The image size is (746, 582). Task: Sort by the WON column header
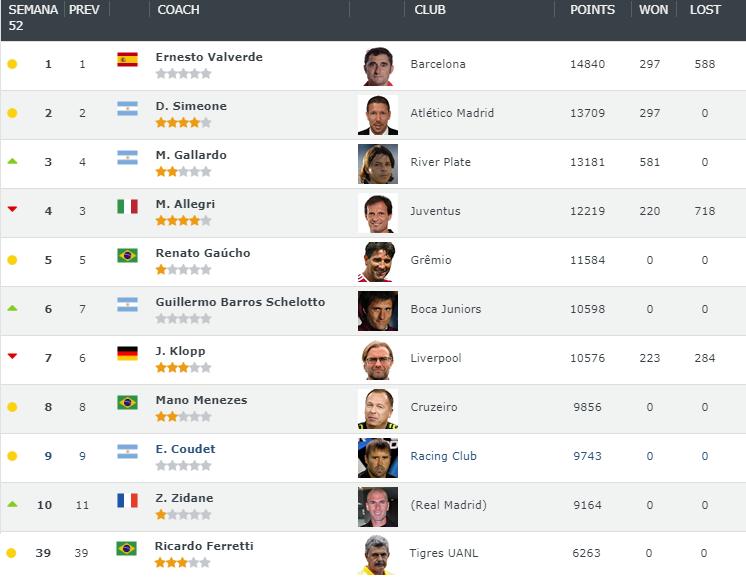(653, 10)
